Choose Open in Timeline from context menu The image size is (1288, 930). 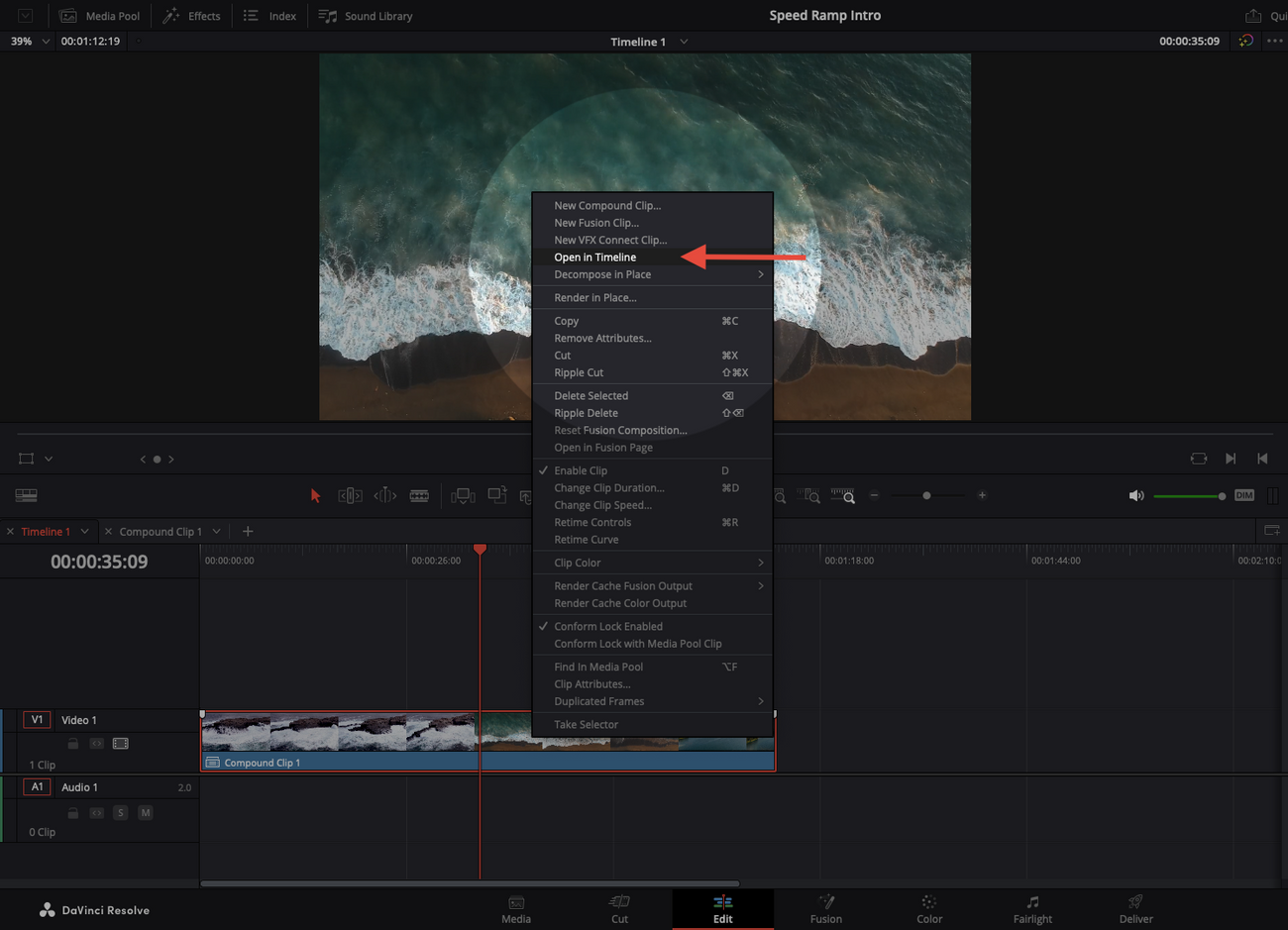pos(595,258)
